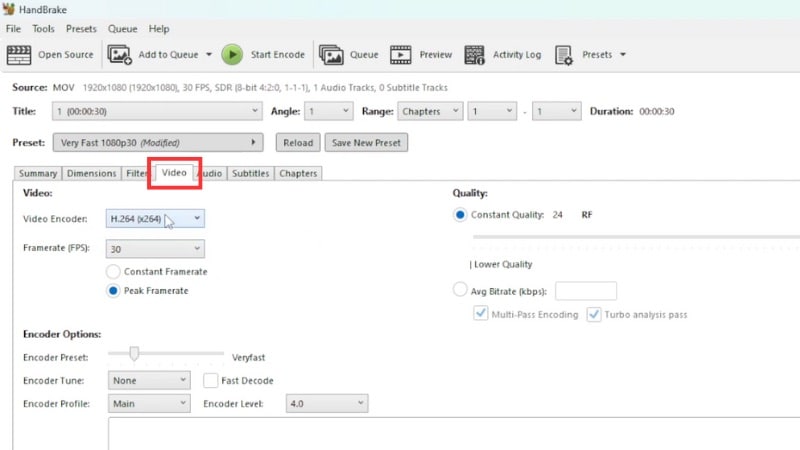
Task: Open the Encoder Profile dropdown
Action: coord(149,404)
